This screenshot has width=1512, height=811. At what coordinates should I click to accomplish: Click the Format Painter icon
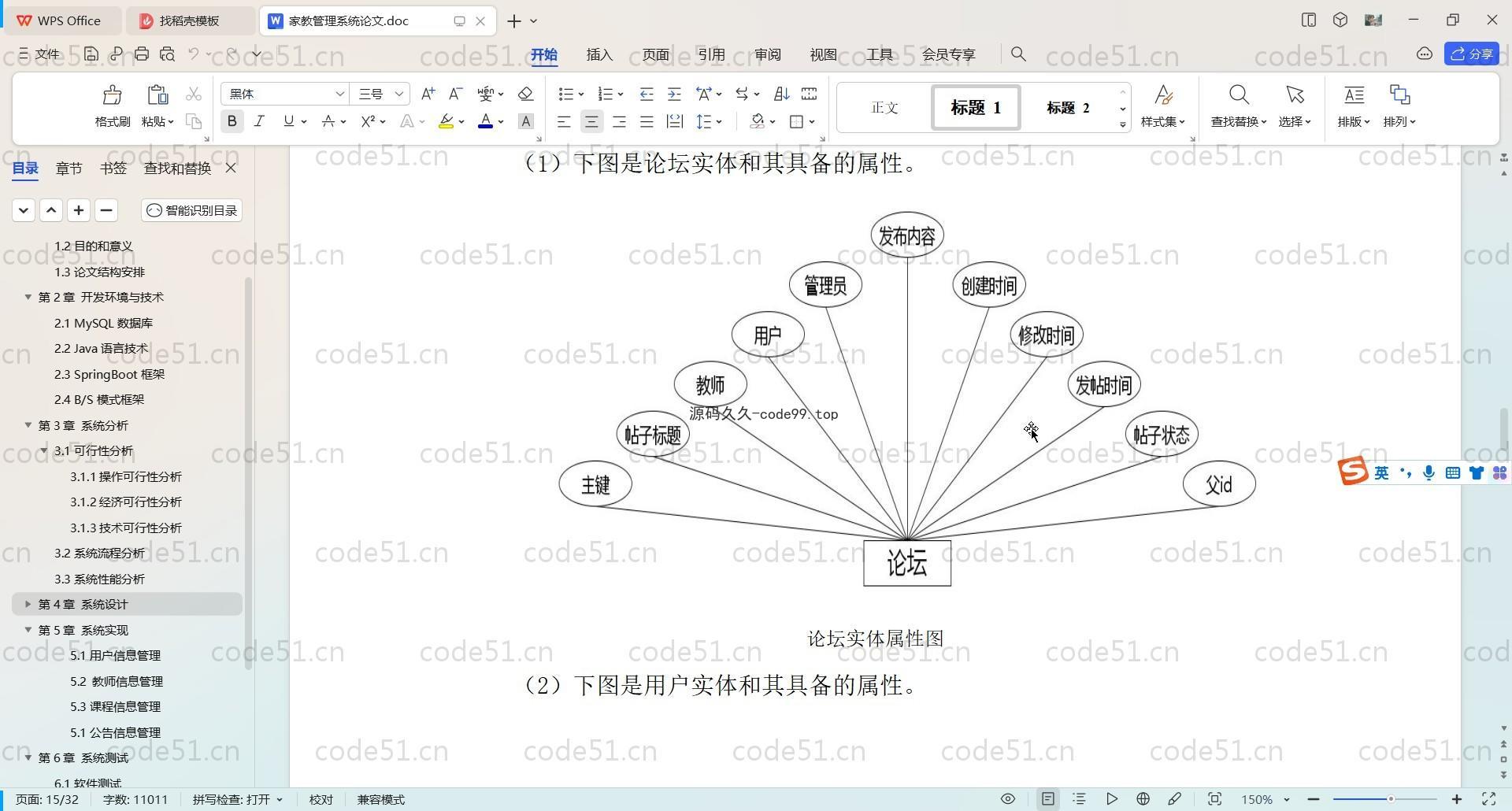(x=112, y=95)
